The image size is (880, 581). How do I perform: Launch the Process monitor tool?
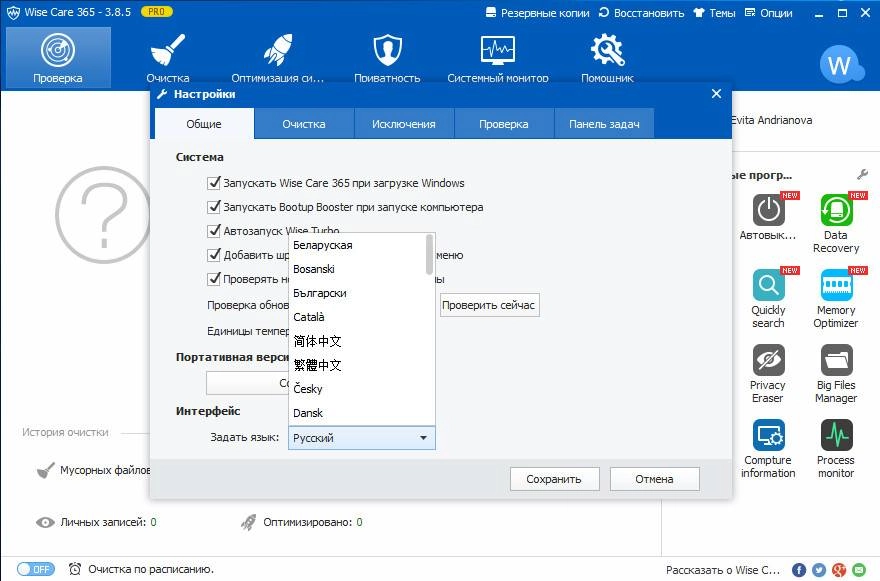(x=836, y=449)
